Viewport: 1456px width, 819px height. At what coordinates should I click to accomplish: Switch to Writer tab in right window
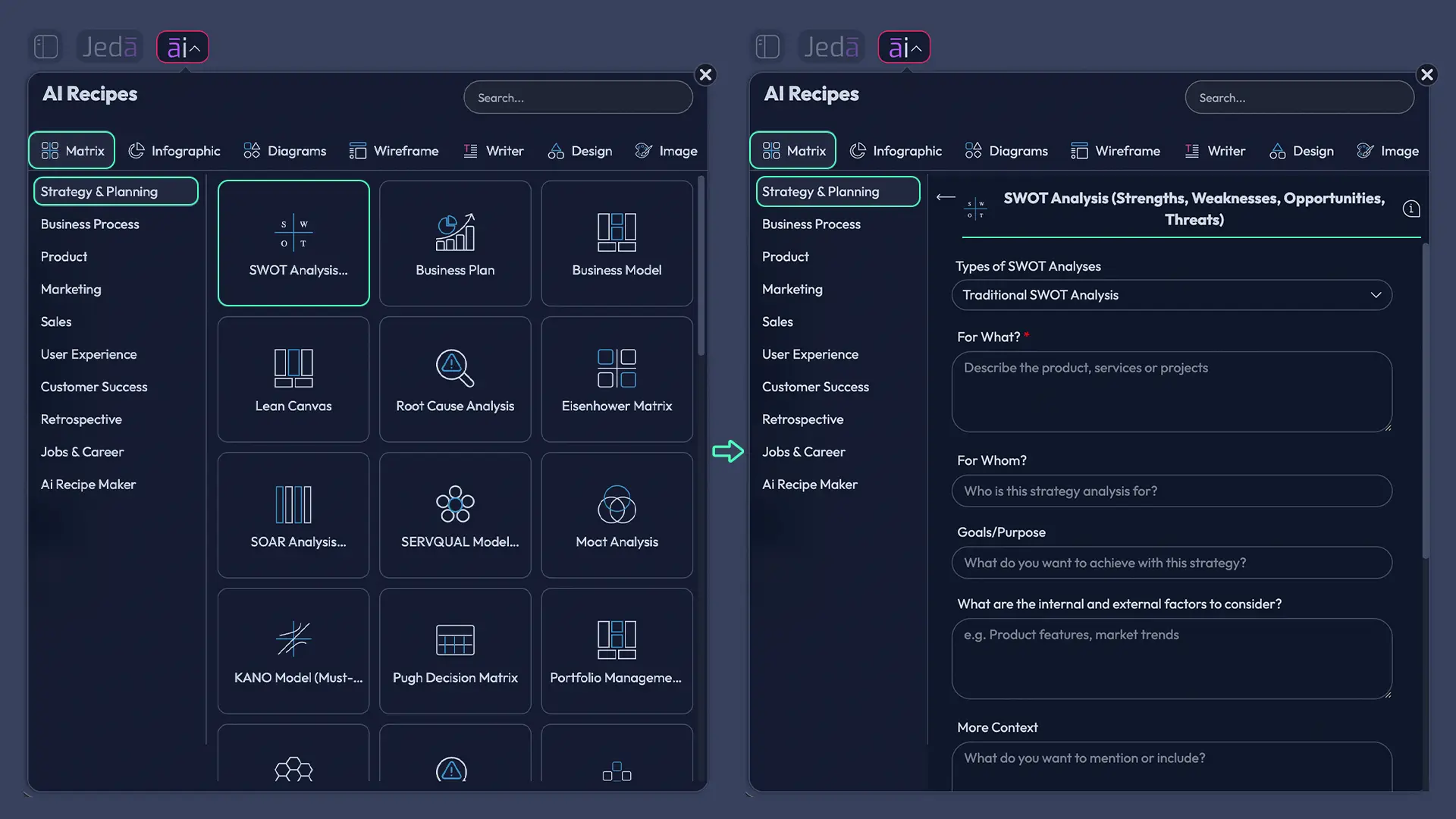1215,151
